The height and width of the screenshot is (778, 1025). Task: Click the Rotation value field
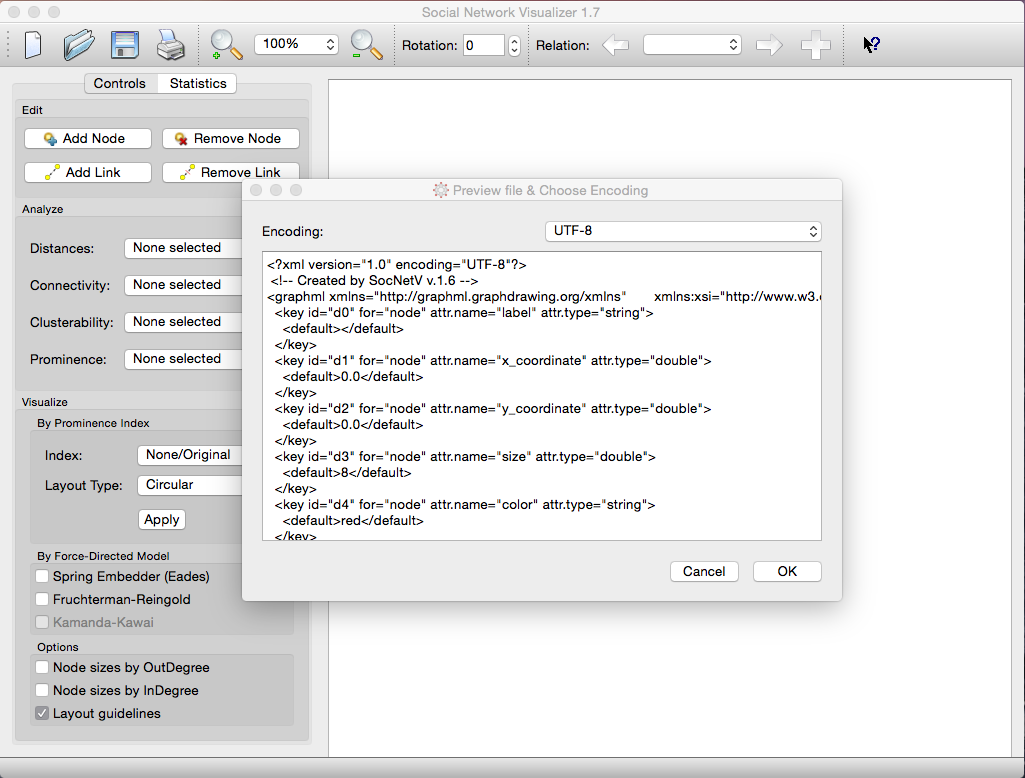pyautogui.click(x=484, y=45)
